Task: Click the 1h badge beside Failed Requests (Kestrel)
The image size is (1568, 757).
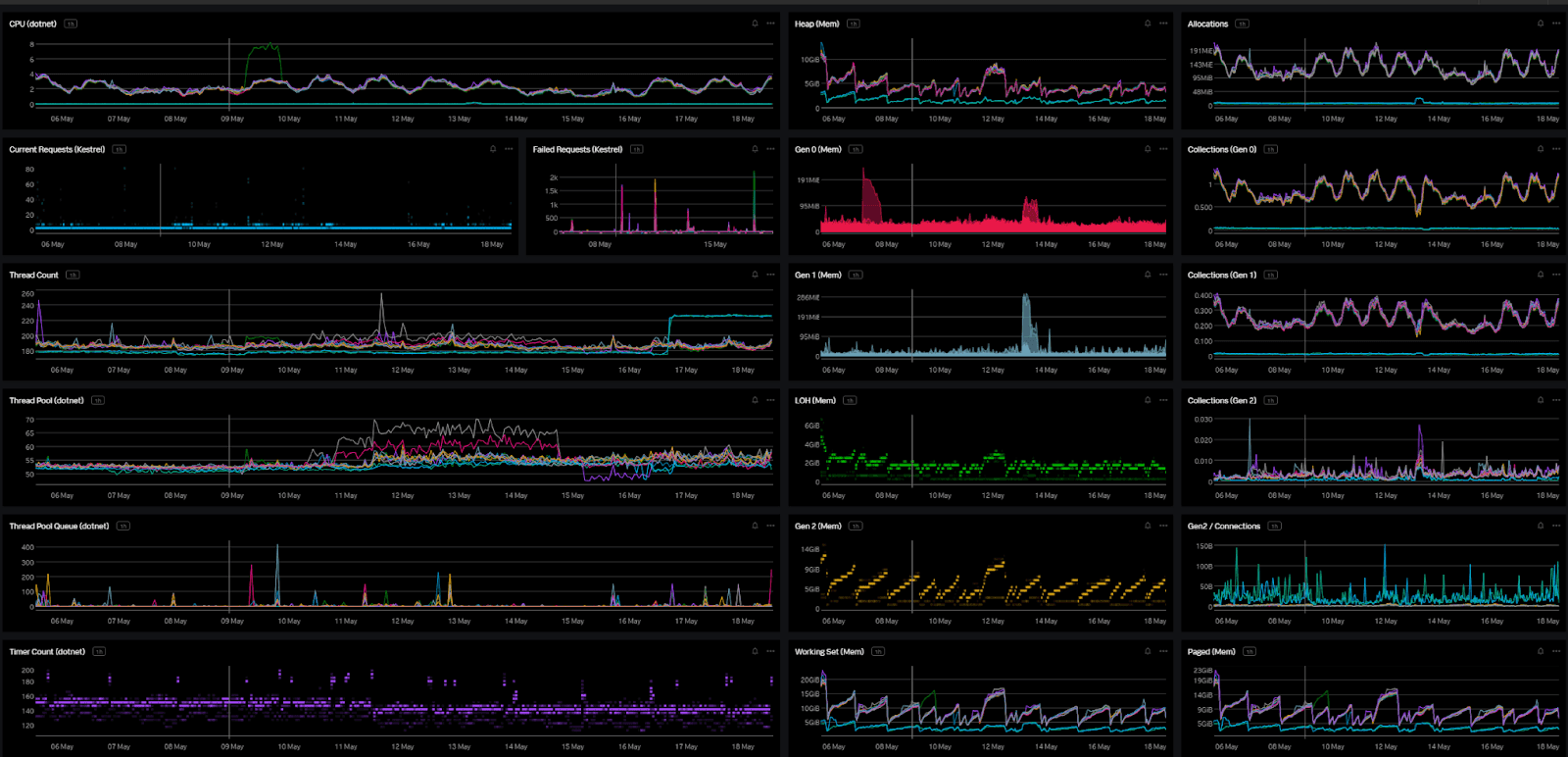Action: pos(636,149)
